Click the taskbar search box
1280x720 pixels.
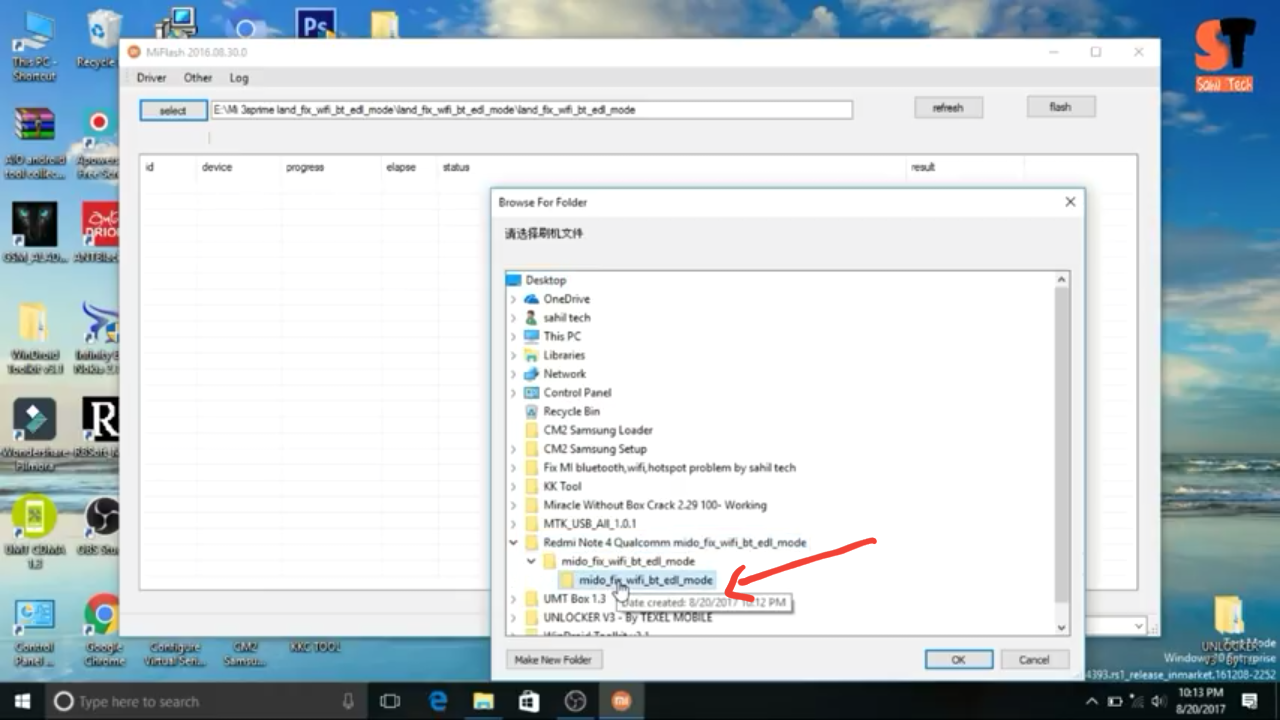coord(207,701)
